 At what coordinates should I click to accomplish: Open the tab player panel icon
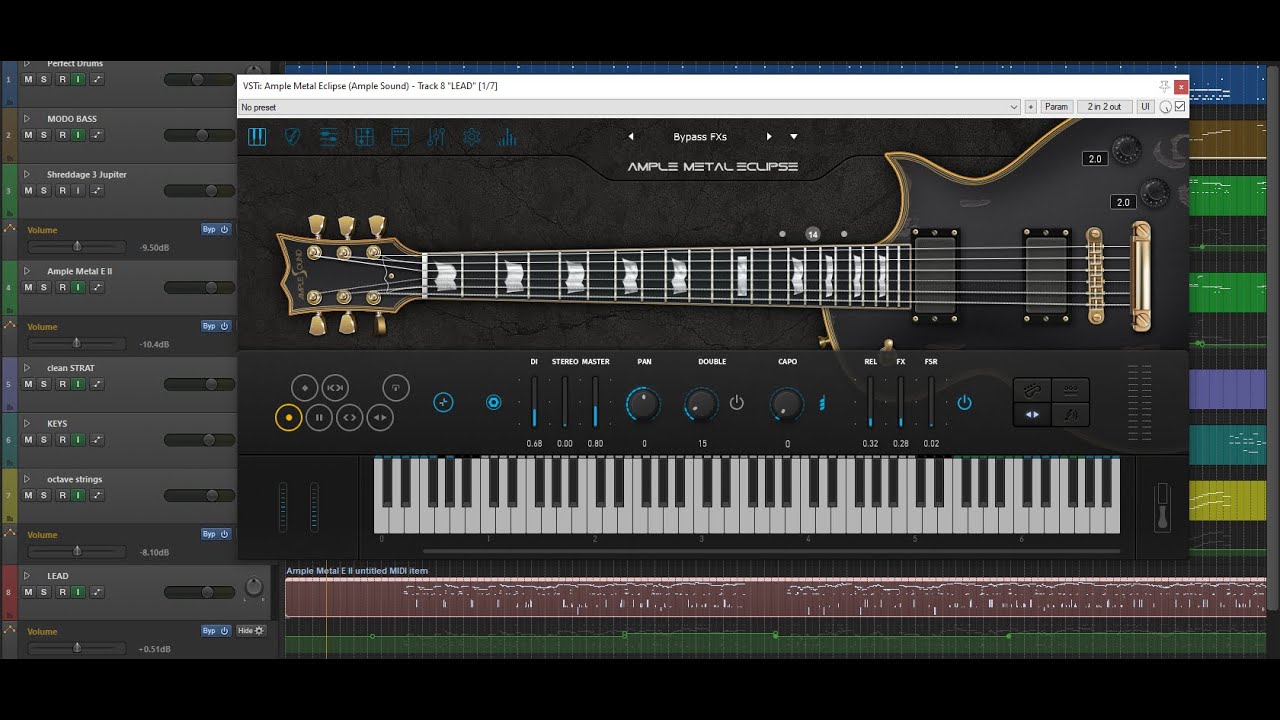click(x=328, y=138)
